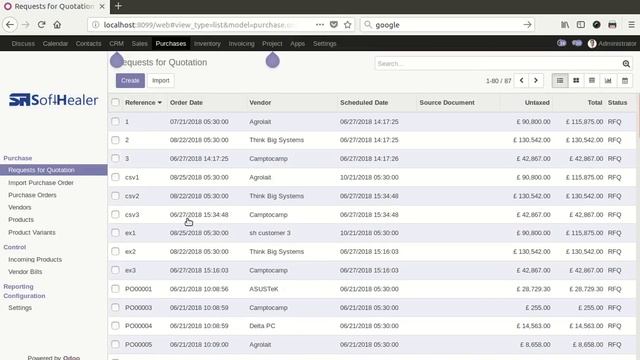Screen dimensions: 640x360
Task: Click the search magnifier icon in Odoo
Action: [x=626, y=64]
